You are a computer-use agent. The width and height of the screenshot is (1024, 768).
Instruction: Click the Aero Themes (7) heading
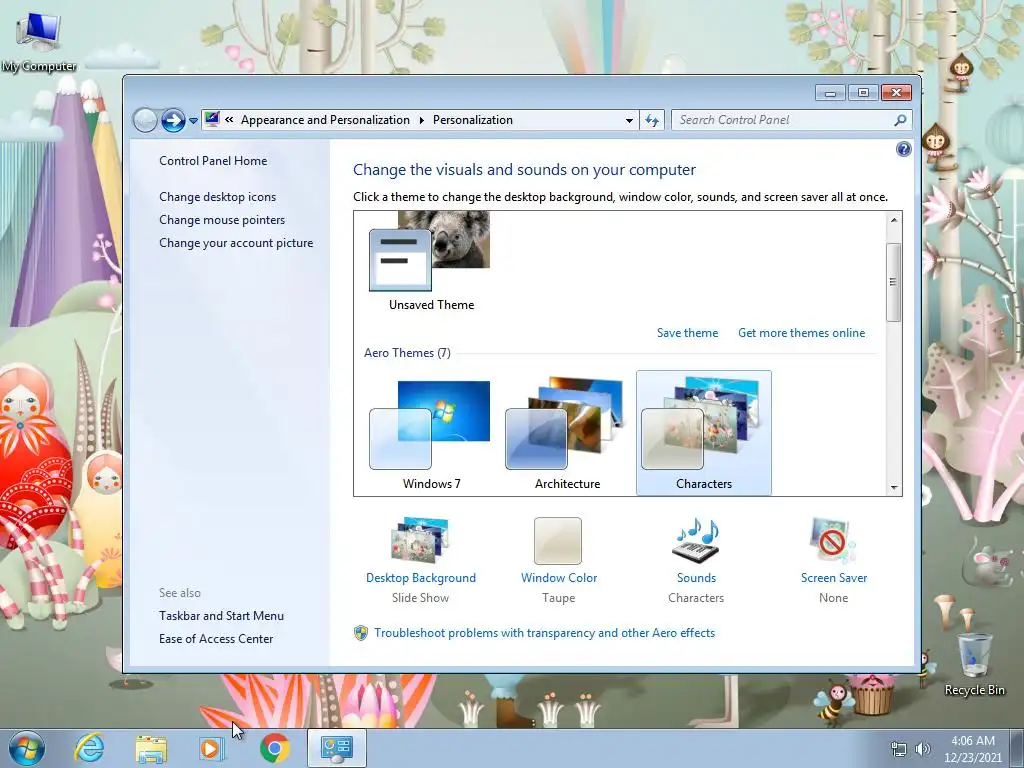pos(407,353)
